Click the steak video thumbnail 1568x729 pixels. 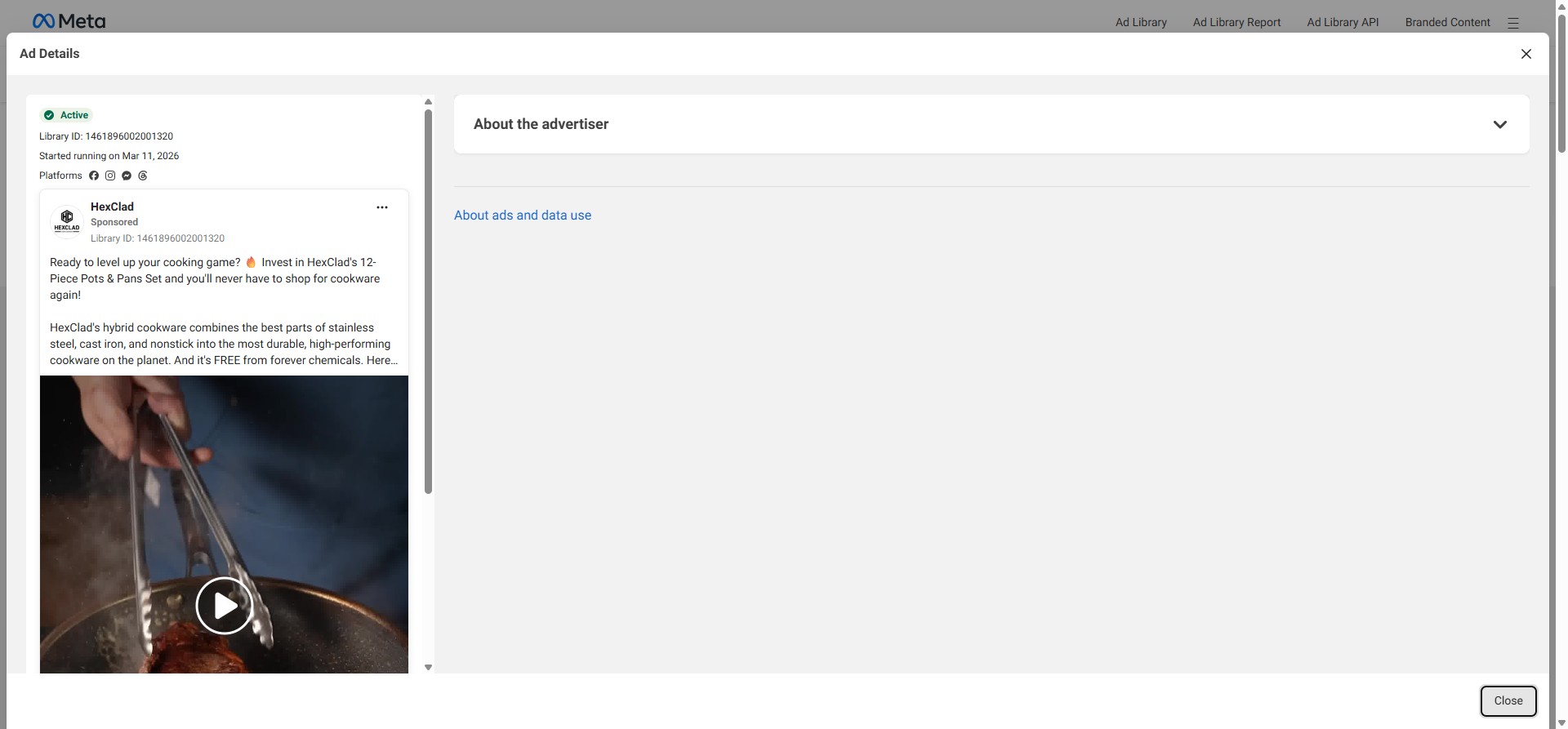click(224, 524)
